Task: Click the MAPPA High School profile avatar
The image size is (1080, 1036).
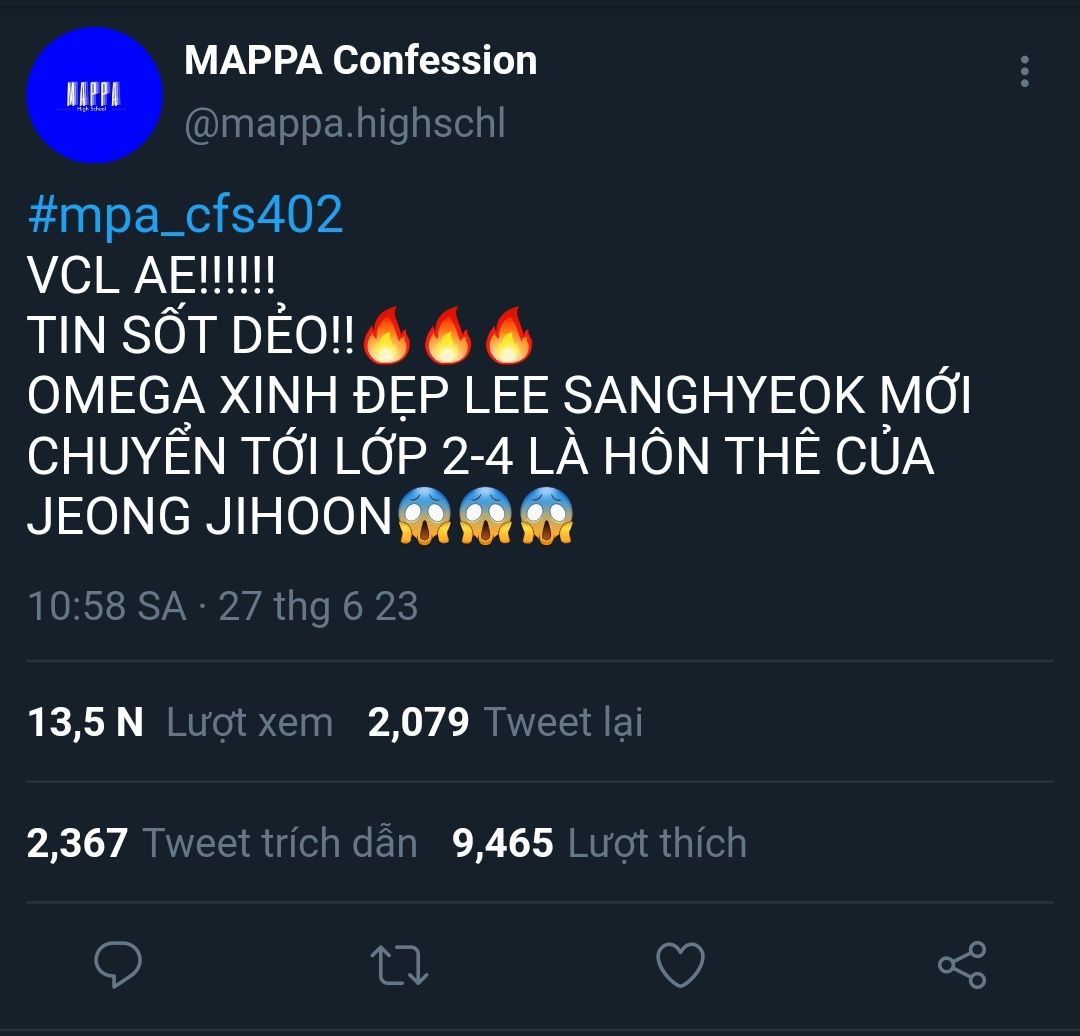Action: [x=94, y=95]
